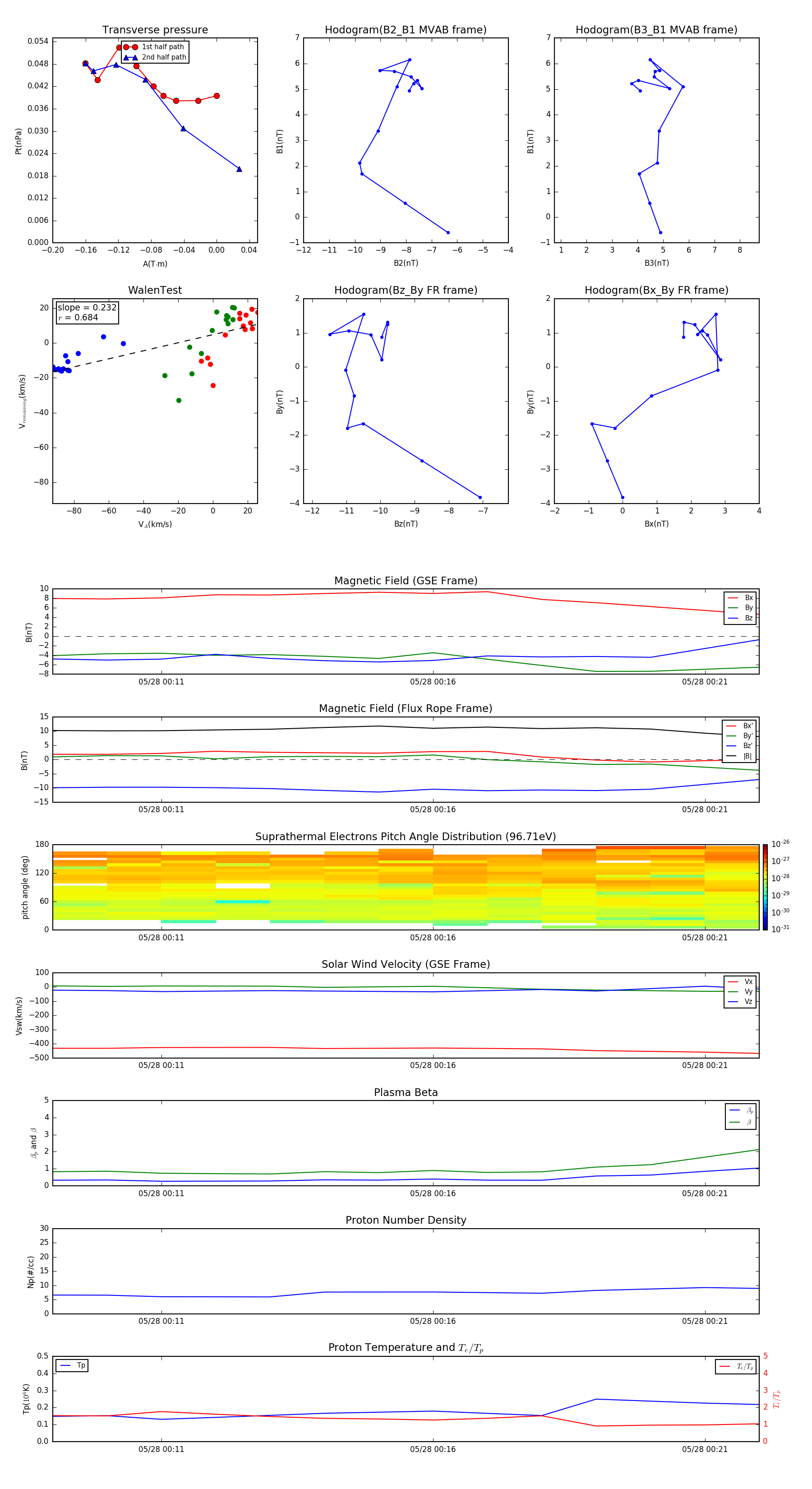The width and height of the screenshot is (812, 1489).
Task: Click 'Proton Number Density' title
Action: [406, 1220]
